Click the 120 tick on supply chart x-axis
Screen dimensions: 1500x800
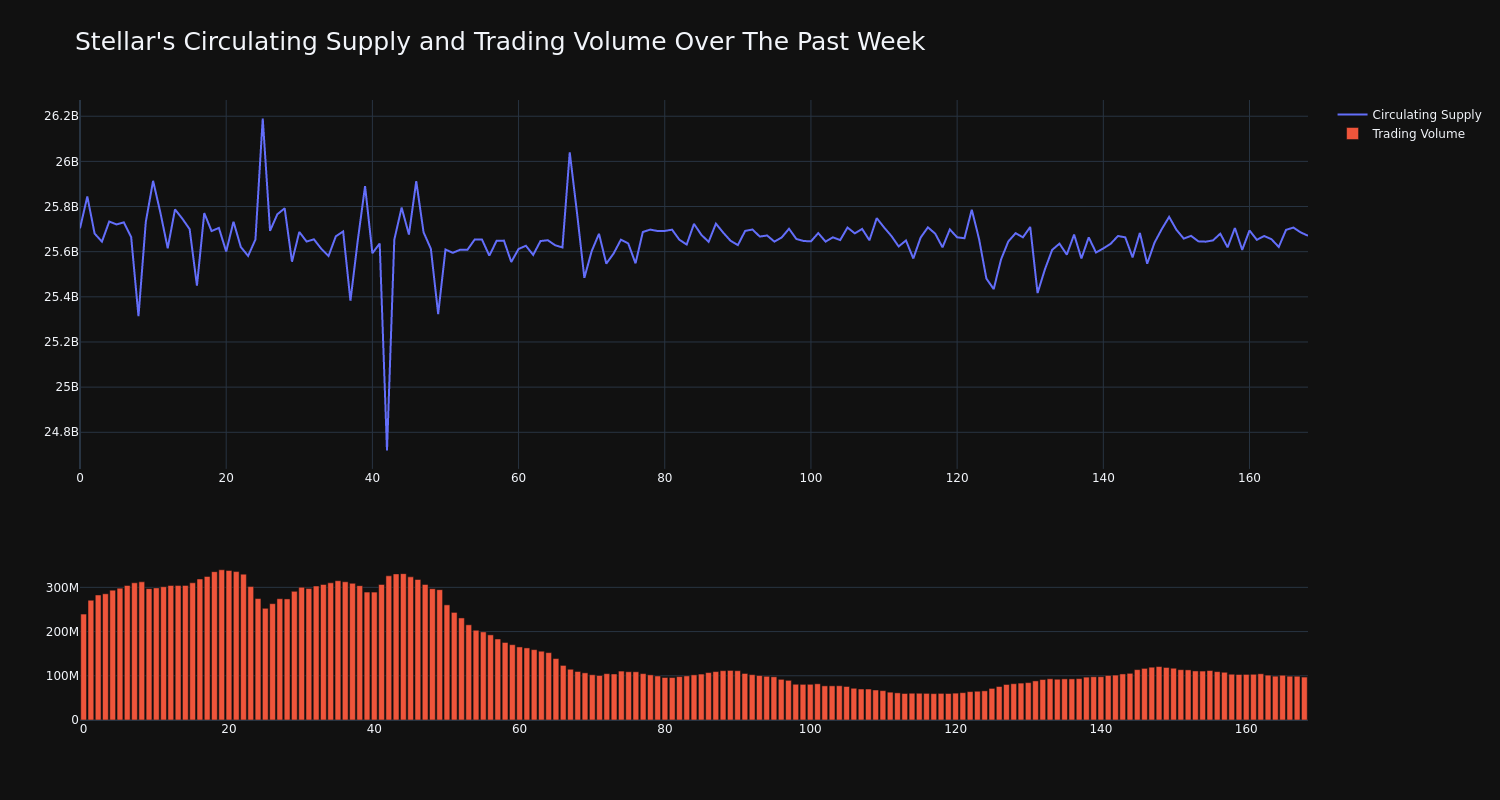click(957, 478)
